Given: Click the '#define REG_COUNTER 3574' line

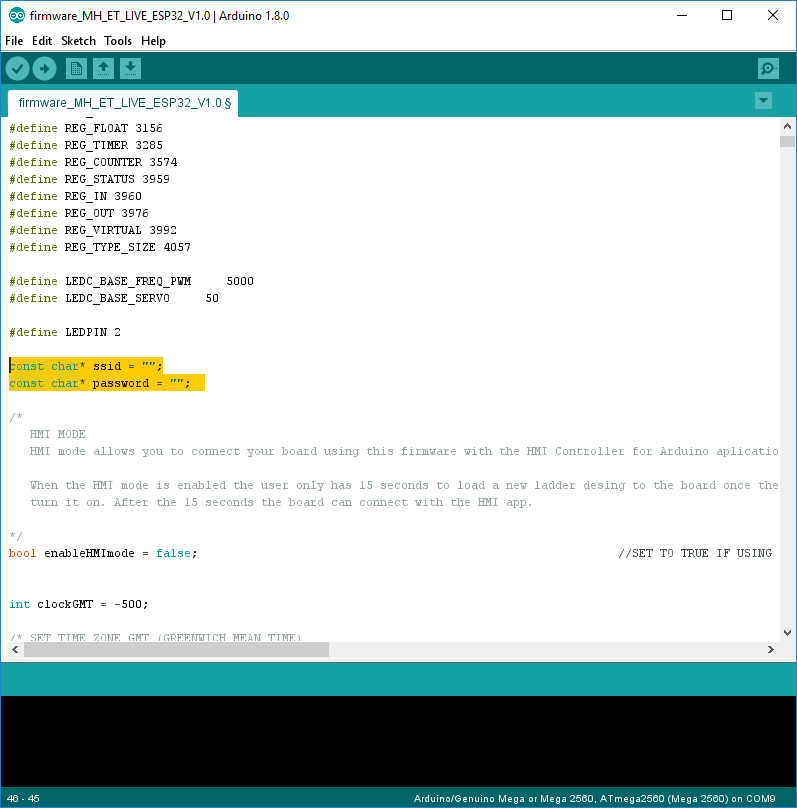Looking at the screenshot, I should 93,162.
